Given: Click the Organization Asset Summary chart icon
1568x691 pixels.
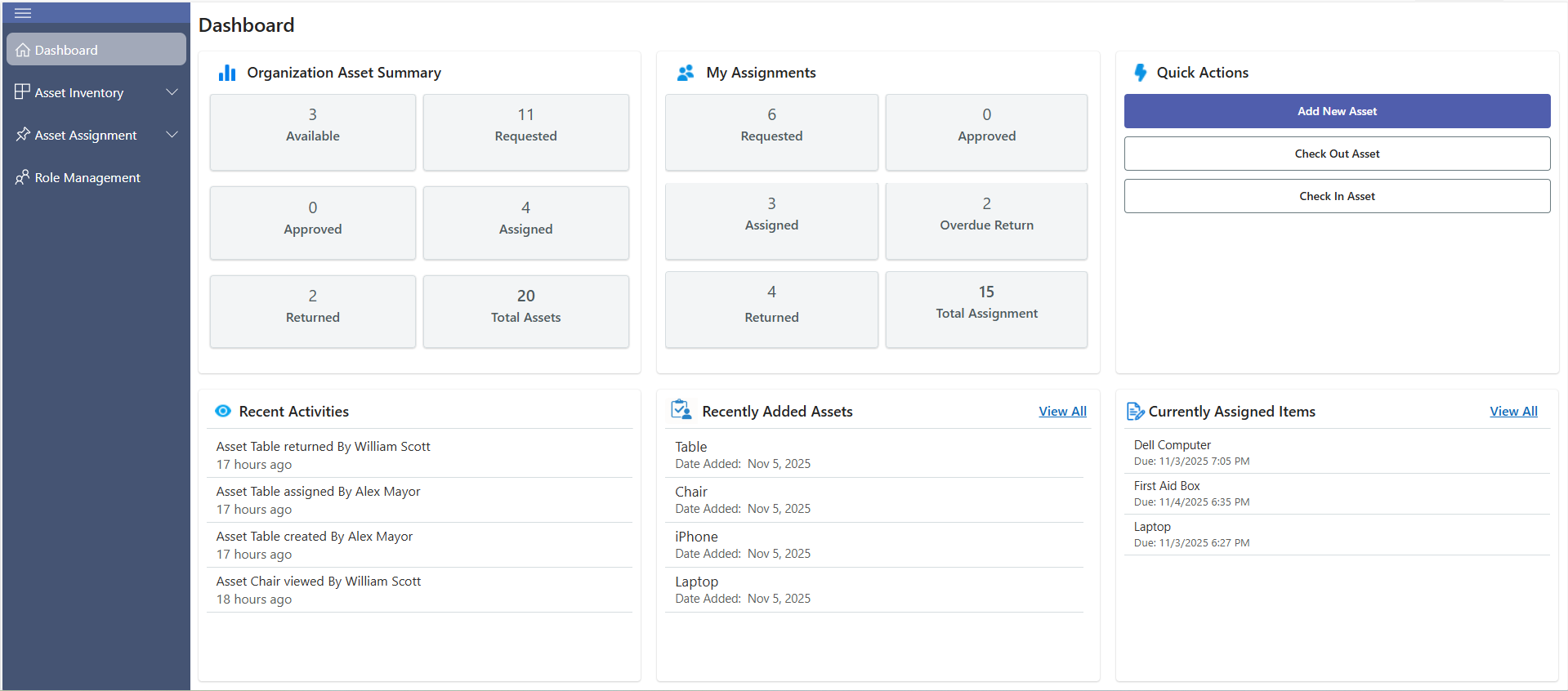Looking at the screenshot, I should 226,73.
